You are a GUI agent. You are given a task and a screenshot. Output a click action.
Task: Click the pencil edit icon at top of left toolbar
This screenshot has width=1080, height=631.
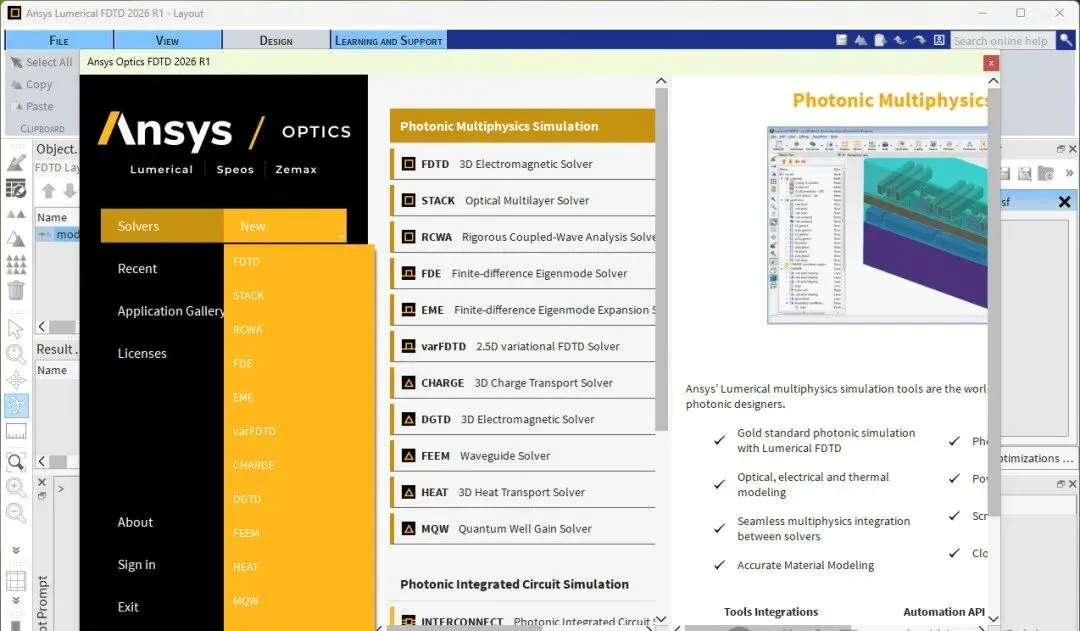click(x=16, y=164)
